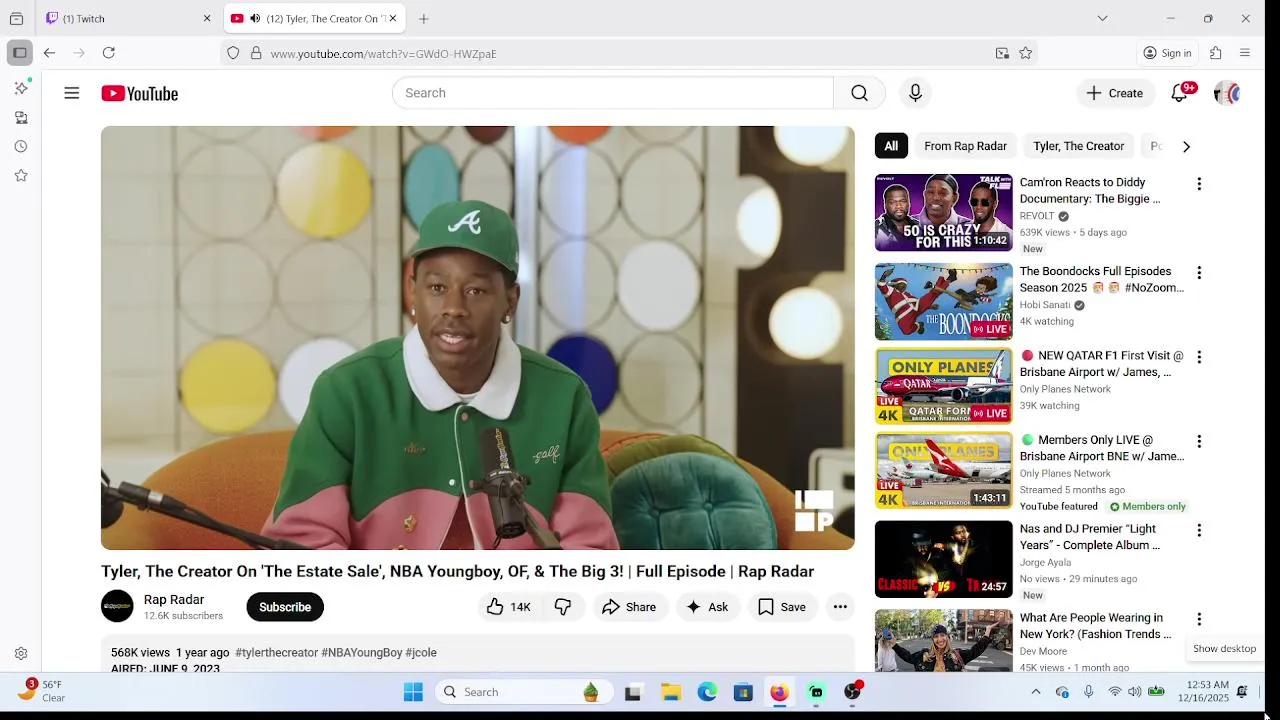
Task: Open the Windows Start menu
Action: (x=413, y=692)
